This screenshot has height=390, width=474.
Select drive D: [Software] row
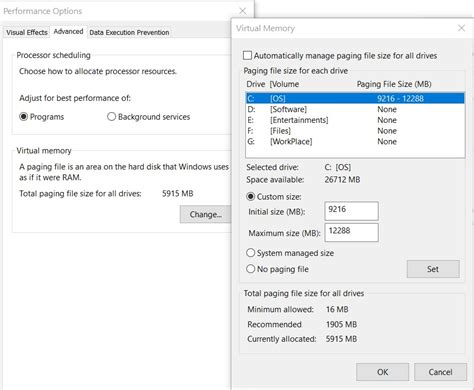pyautogui.click(x=355, y=109)
